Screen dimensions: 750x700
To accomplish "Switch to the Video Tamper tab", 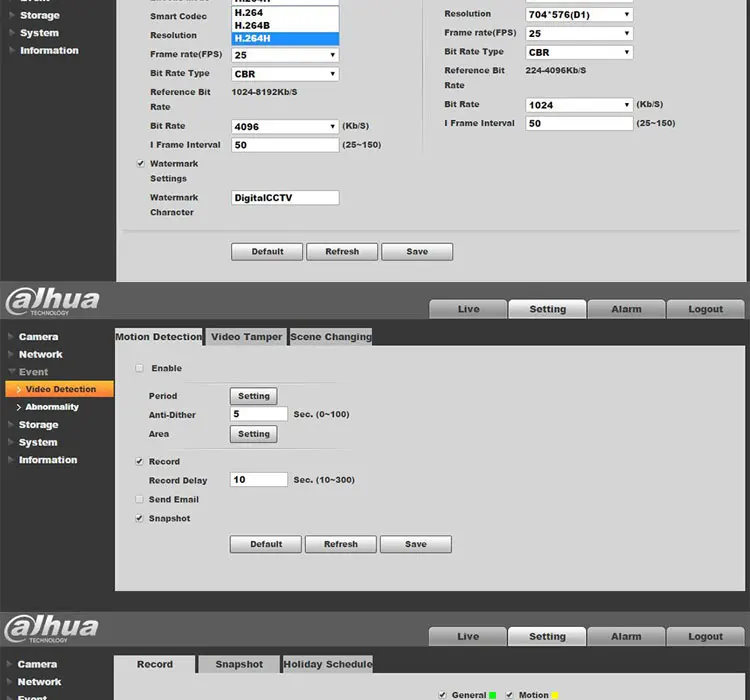I will click(x=246, y=337).
